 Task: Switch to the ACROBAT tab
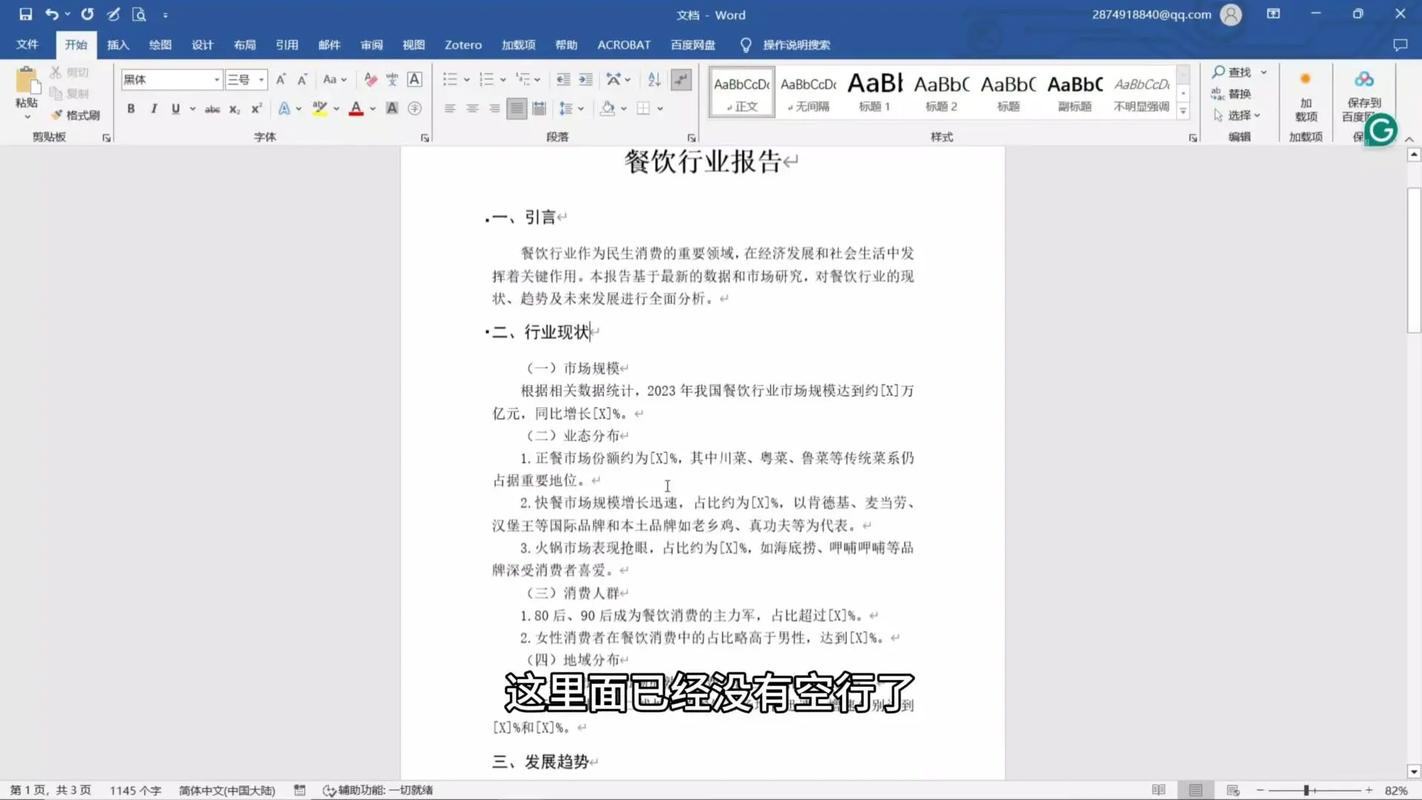[624, 45]
